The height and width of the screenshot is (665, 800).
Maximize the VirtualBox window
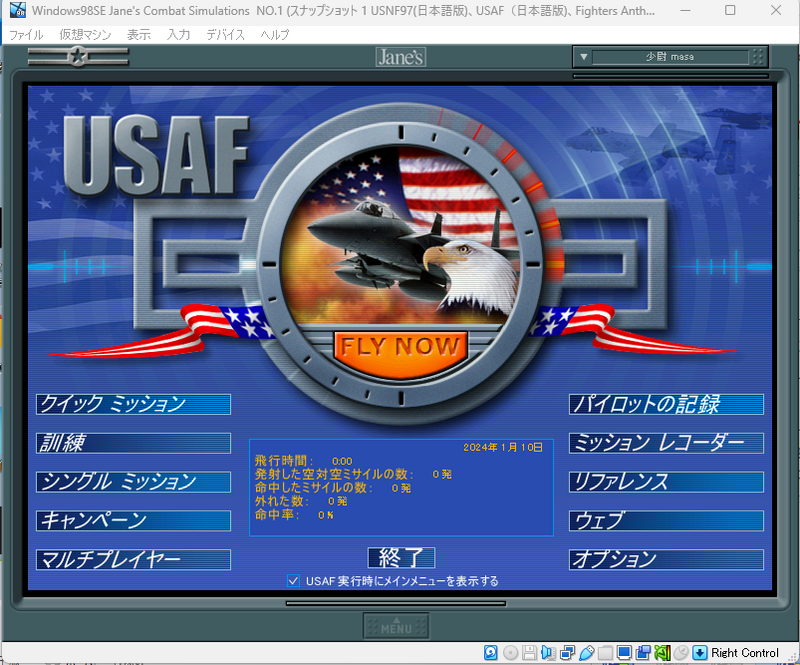[x=730, y=10]
